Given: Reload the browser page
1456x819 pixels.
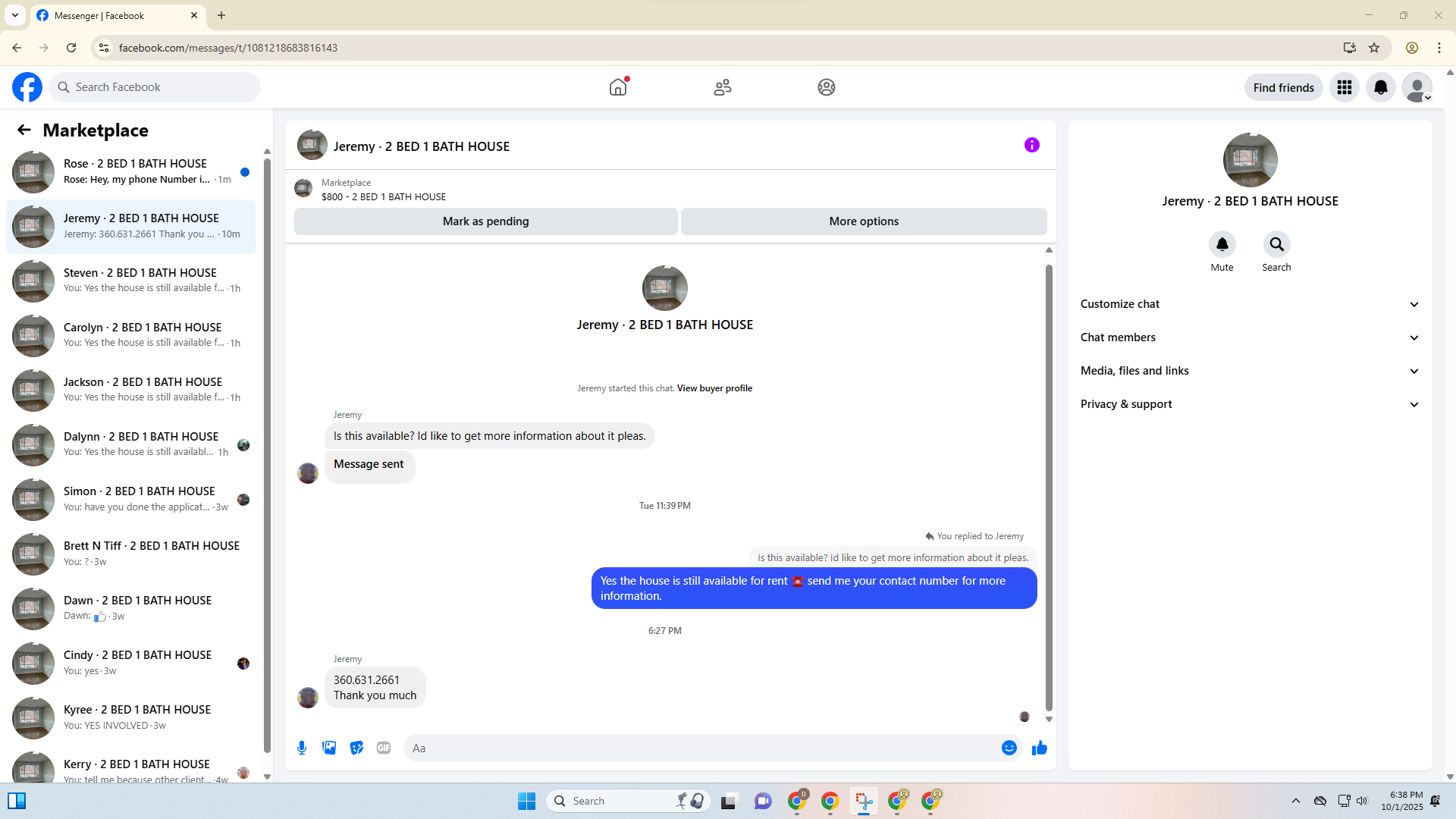Looking at the screenshot, I should (71, 48).
